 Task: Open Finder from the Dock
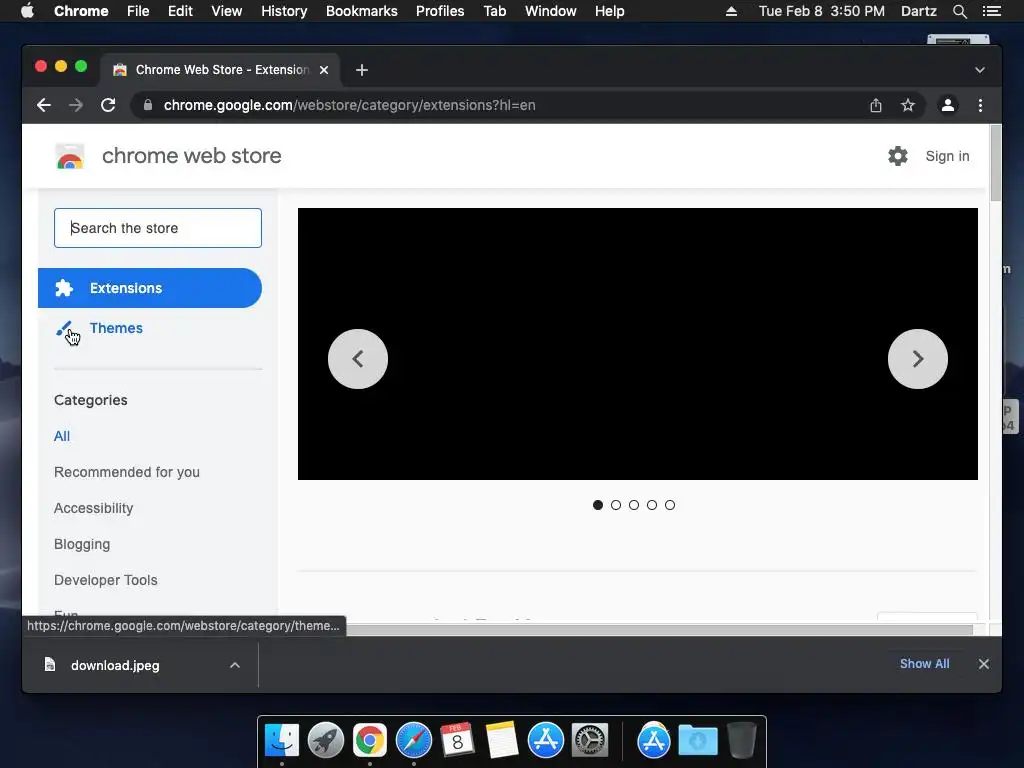pos(282,741)
